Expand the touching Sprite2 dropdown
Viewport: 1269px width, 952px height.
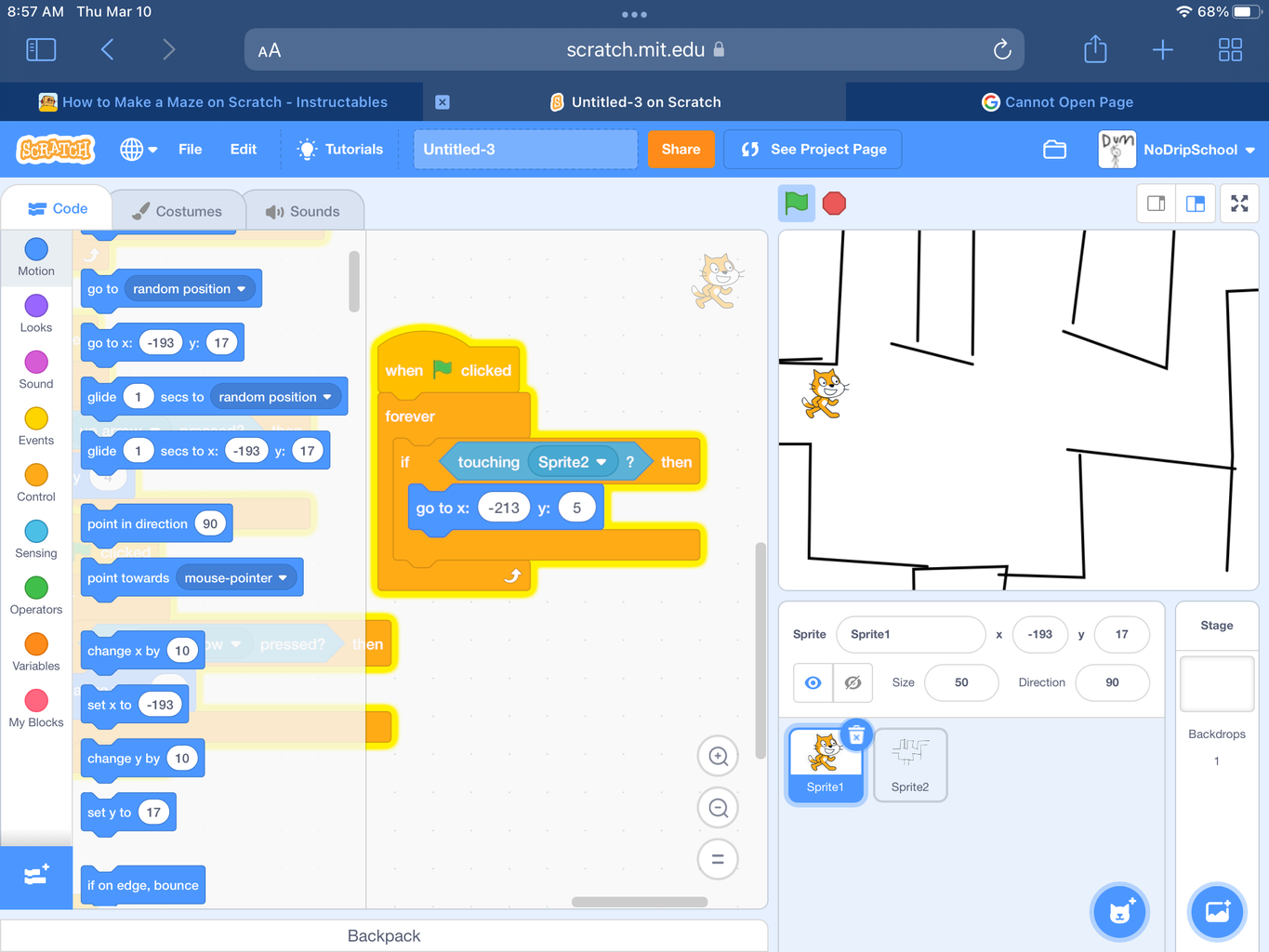tap(601, 462)
